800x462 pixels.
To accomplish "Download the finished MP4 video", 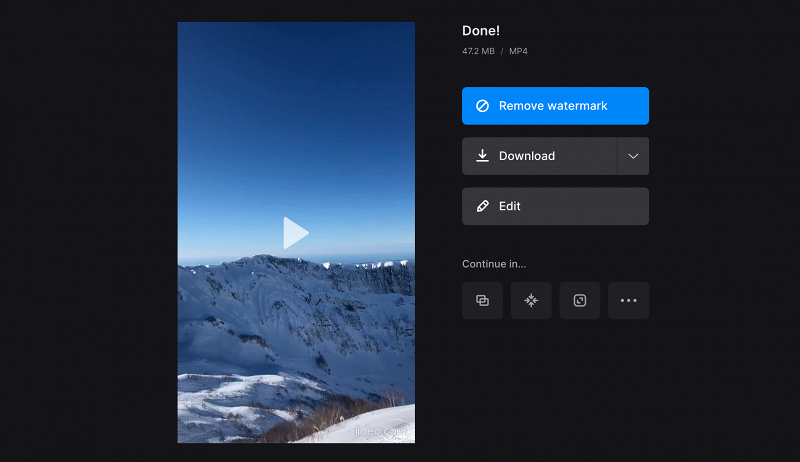I will 539,156.
